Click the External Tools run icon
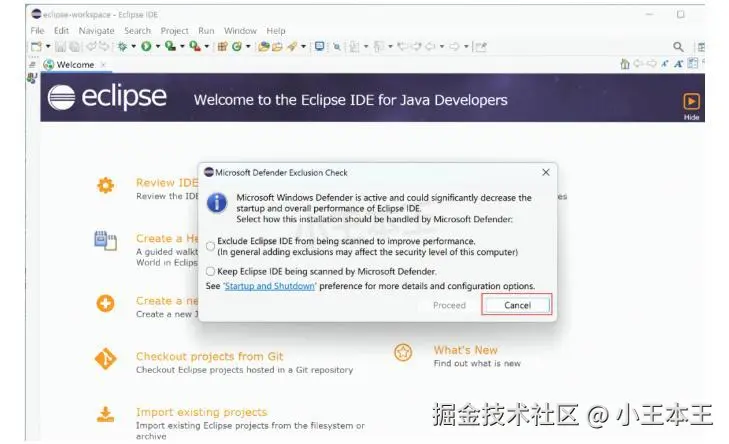This screenshot has height=444, width=729. tap(195, 46)
